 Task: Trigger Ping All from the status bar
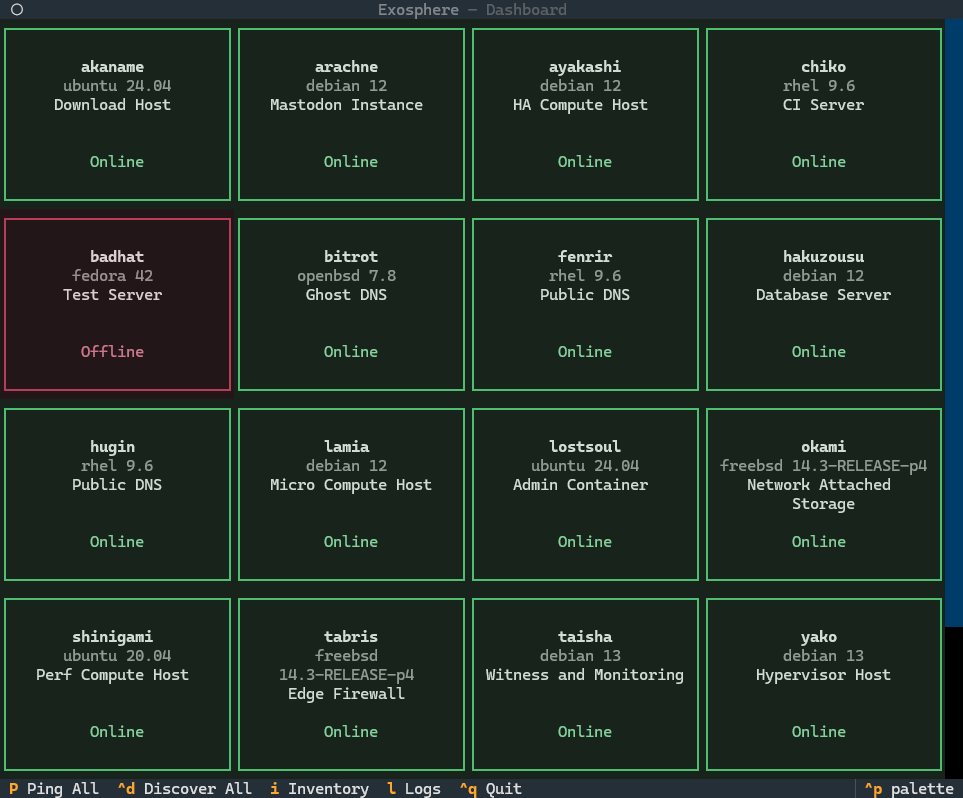[52, 788]
